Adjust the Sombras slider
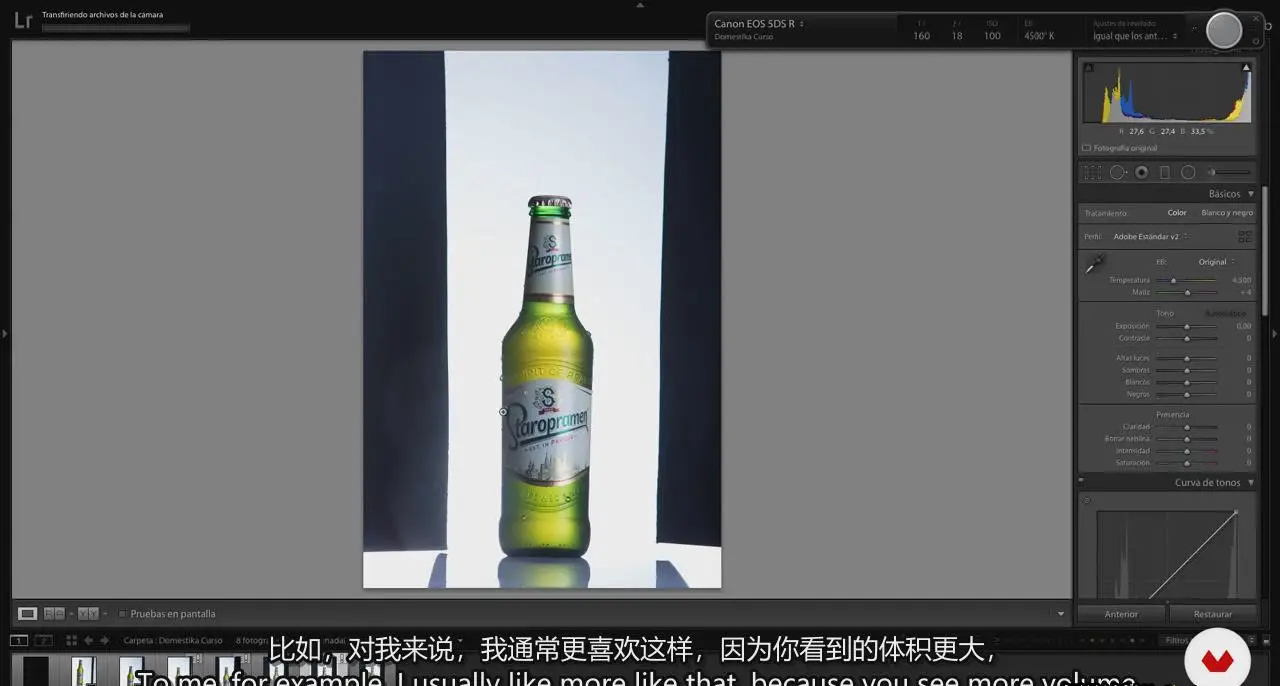The height and width of the screenshot is (686, 1280). tap(1187, 370)
